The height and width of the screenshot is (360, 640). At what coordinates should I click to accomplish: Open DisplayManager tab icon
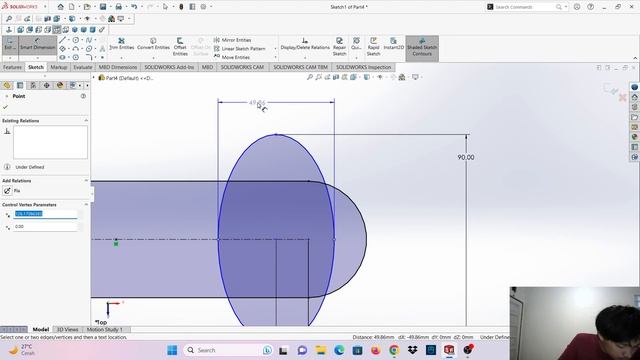click(60, 85)
